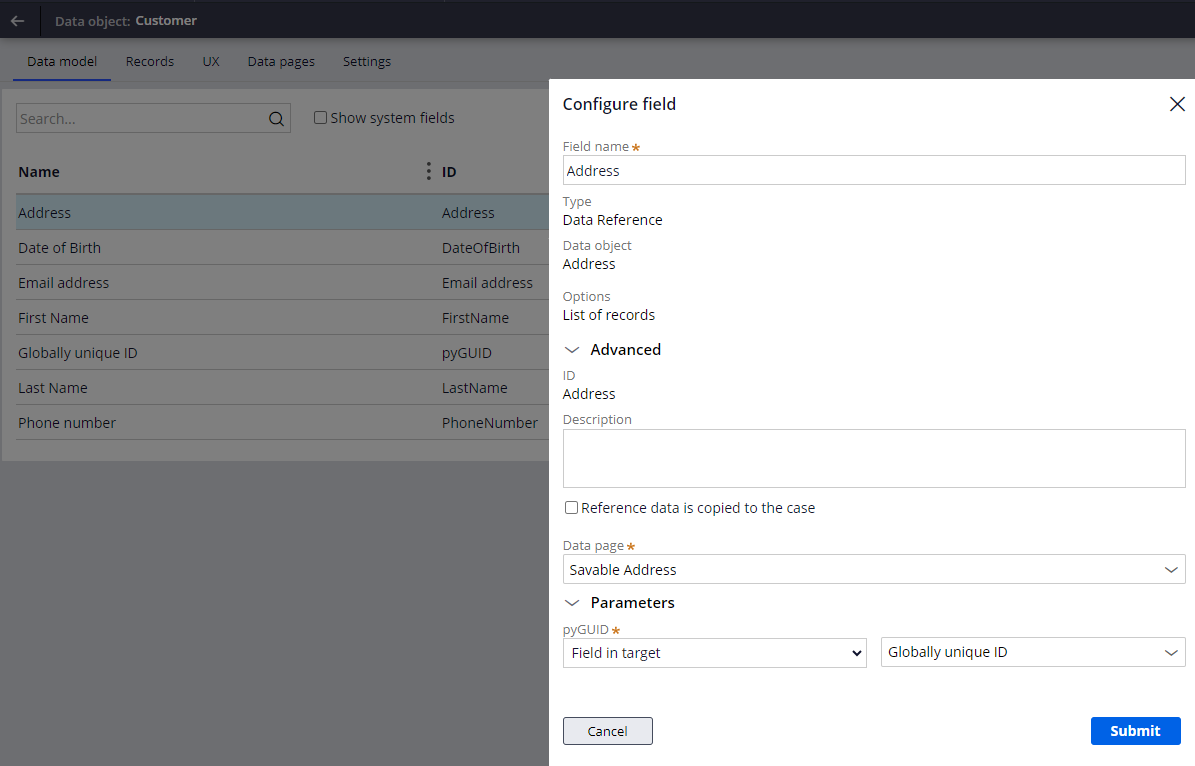
Task: Click the Description text area
Action: [x=874, y=458]
